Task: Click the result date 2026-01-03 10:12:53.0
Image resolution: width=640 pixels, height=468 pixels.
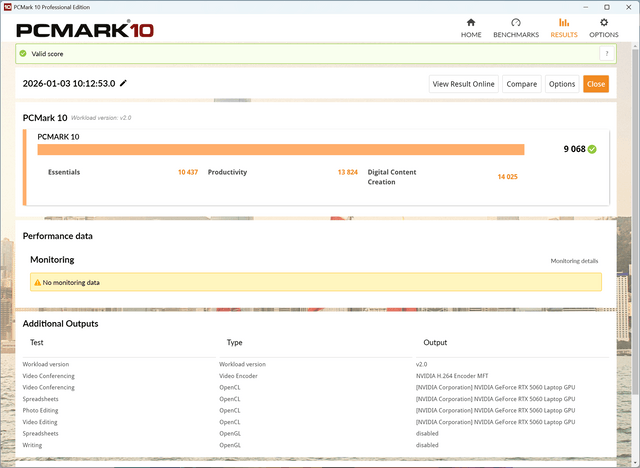Action: pyautogui.click(x=69, y=84)
